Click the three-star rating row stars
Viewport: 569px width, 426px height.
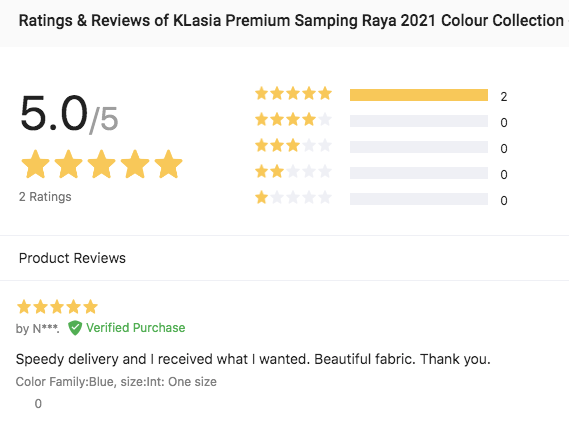pos(293,146)
